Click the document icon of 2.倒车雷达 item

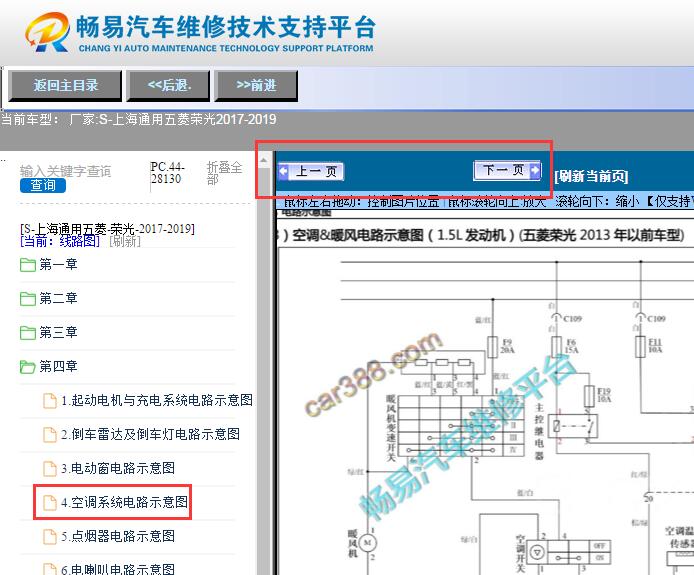[50, 435]
